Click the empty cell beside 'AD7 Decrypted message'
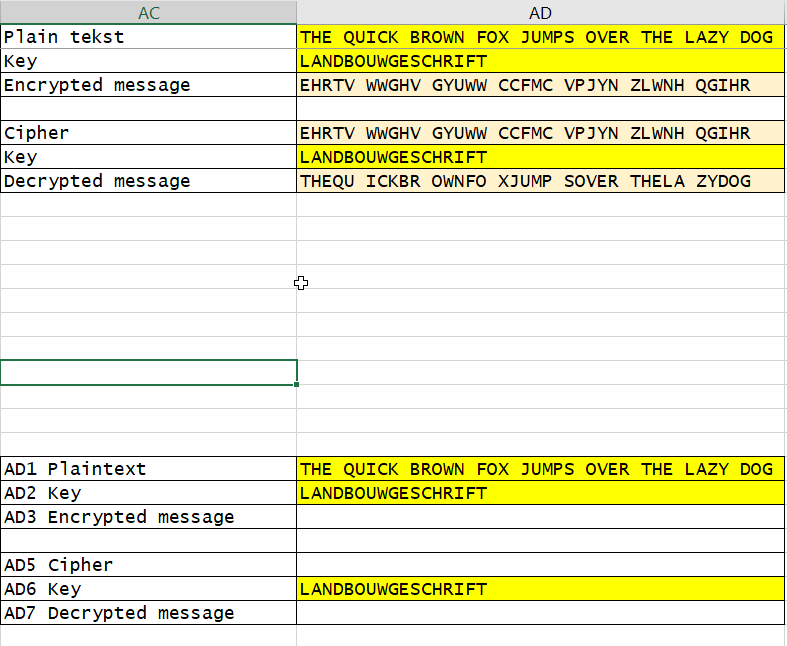787x646 pixels. 541,613
